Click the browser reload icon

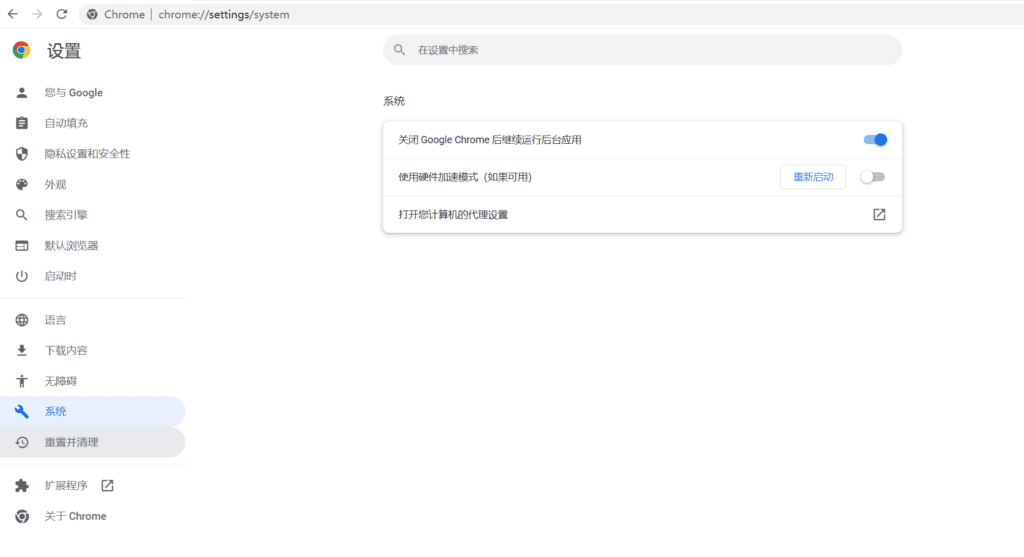click(62, 15)
